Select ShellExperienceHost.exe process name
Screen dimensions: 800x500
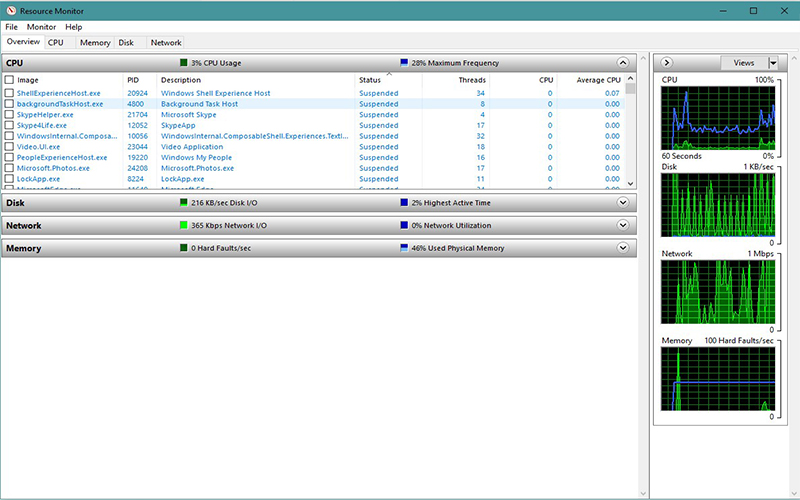point(59,93)
